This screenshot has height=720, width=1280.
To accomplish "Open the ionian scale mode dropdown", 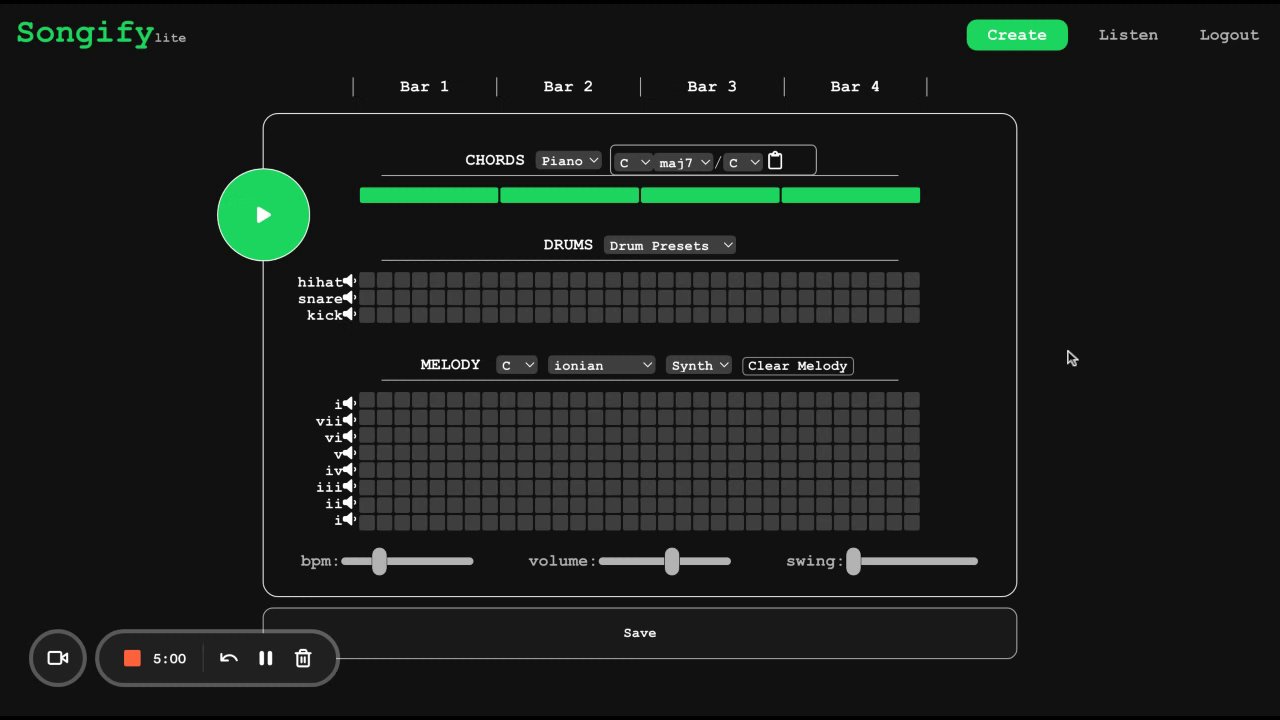I will tap(602, 365).
